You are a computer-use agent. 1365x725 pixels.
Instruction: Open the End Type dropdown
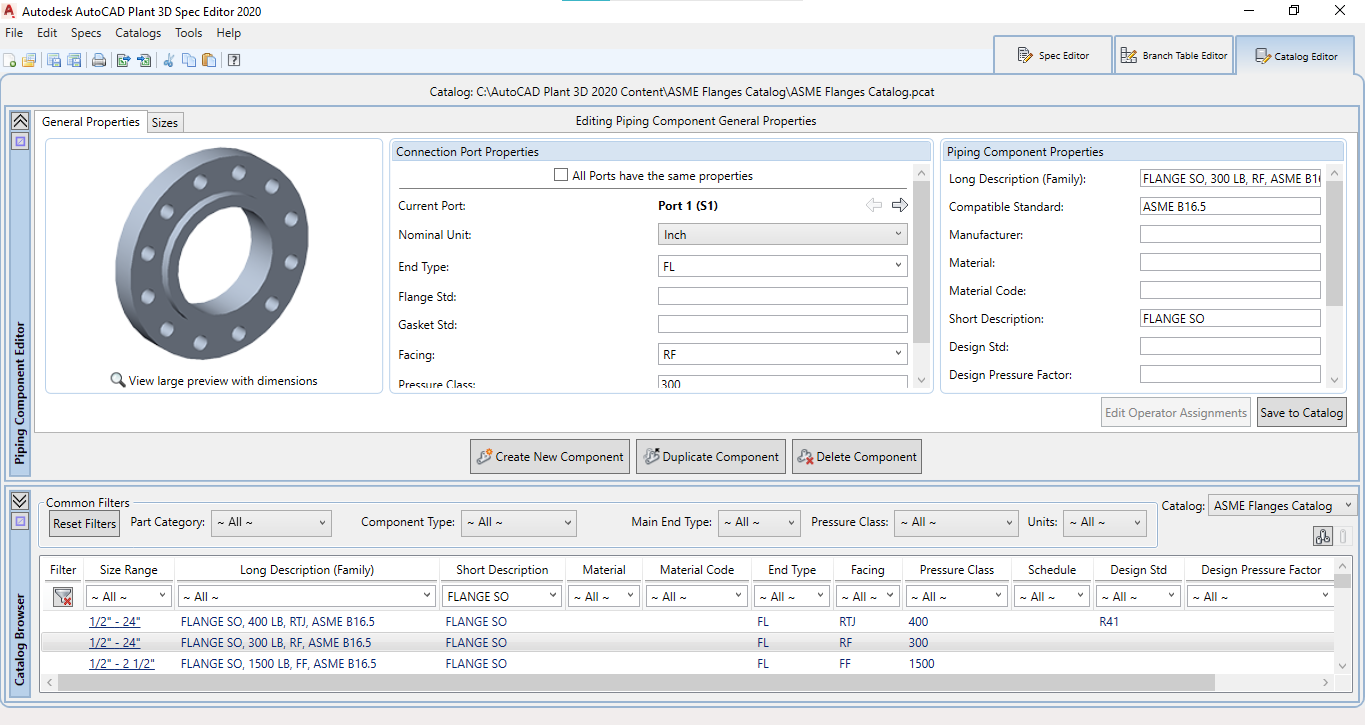tap(782, 267)
